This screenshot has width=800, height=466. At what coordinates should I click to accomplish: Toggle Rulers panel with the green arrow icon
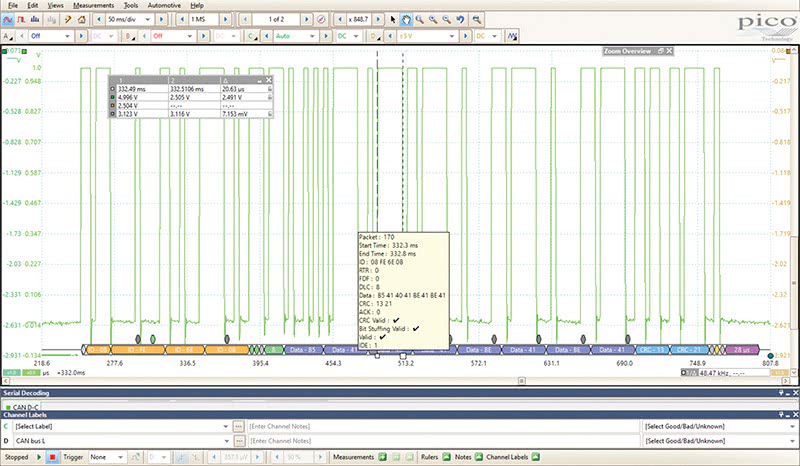click(446, 457)
